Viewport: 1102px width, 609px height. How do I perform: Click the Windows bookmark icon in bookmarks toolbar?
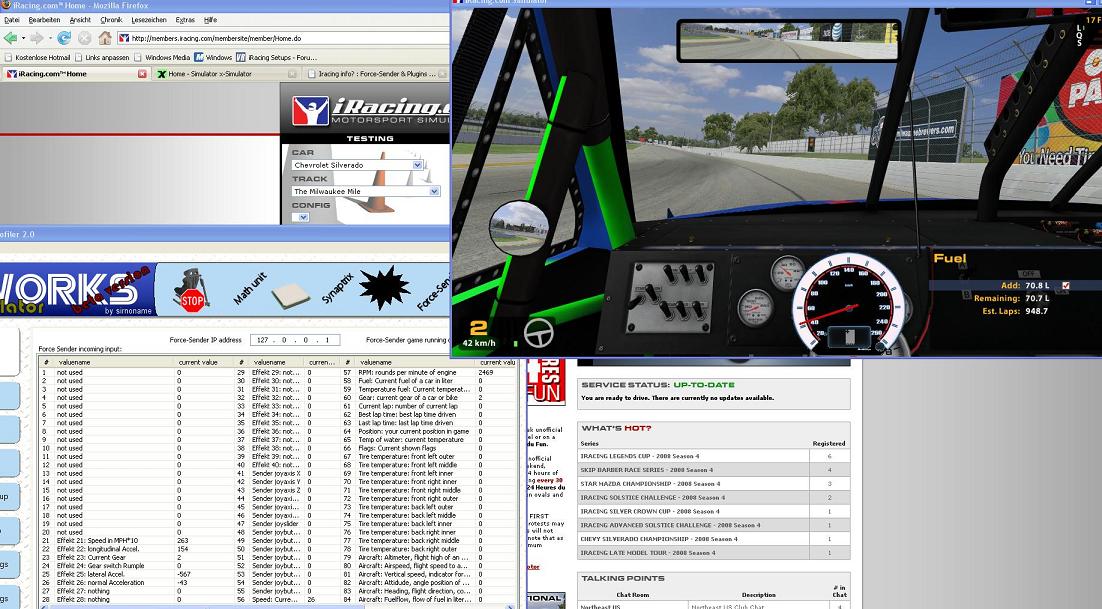200,58
